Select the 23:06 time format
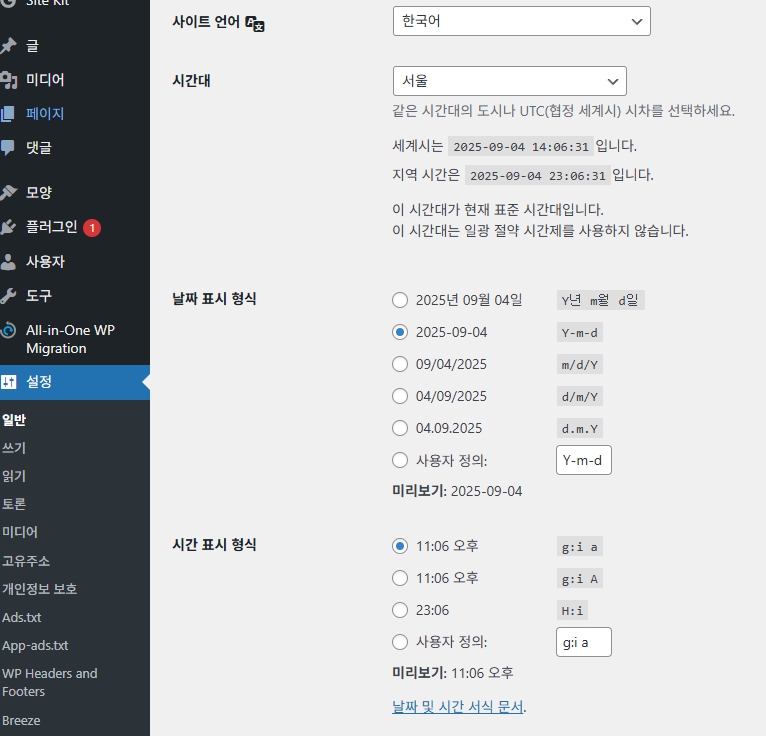The width and height of the screenshot is (766, 736). pos(400,610)
